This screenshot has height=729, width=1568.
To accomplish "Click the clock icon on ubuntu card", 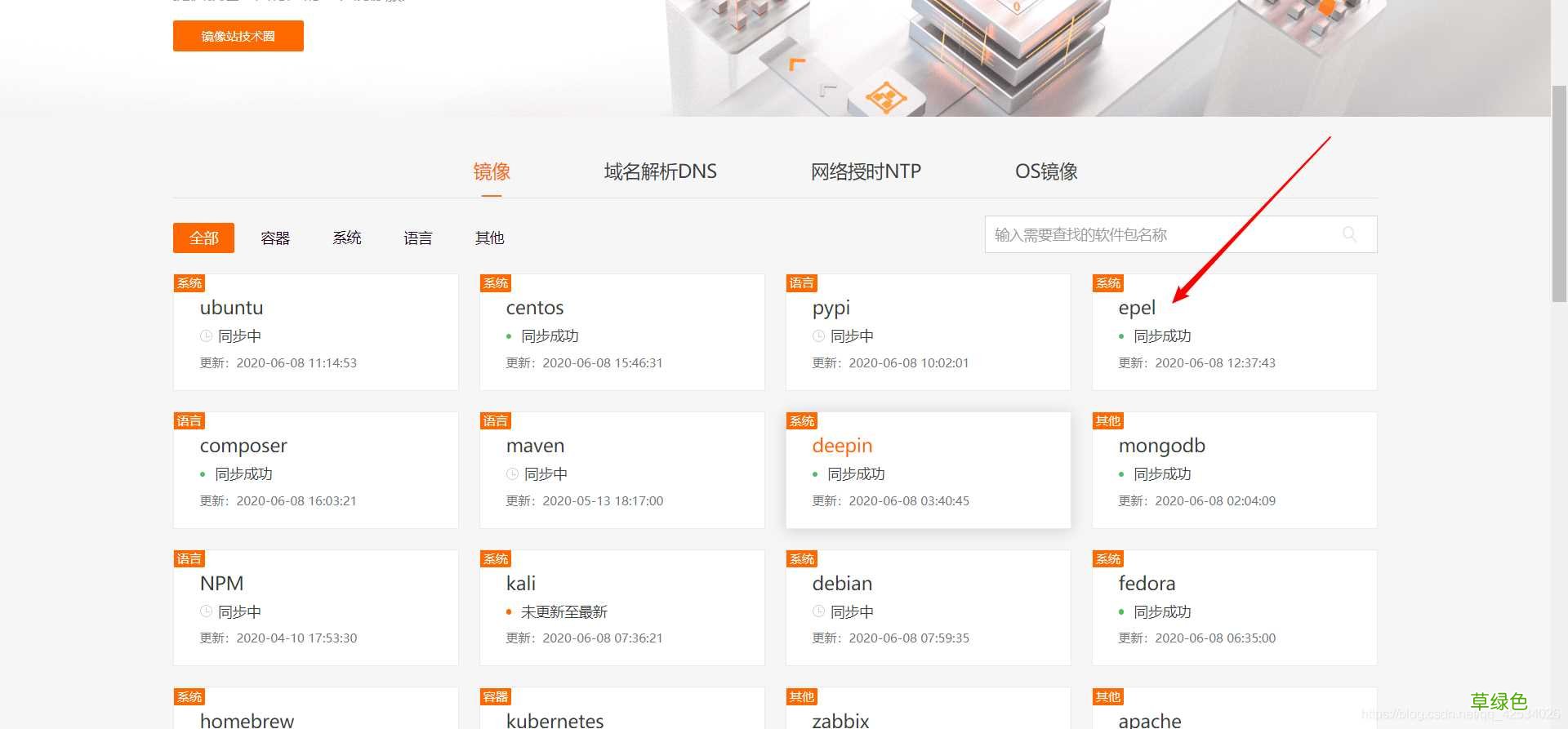I will [206, 336].
